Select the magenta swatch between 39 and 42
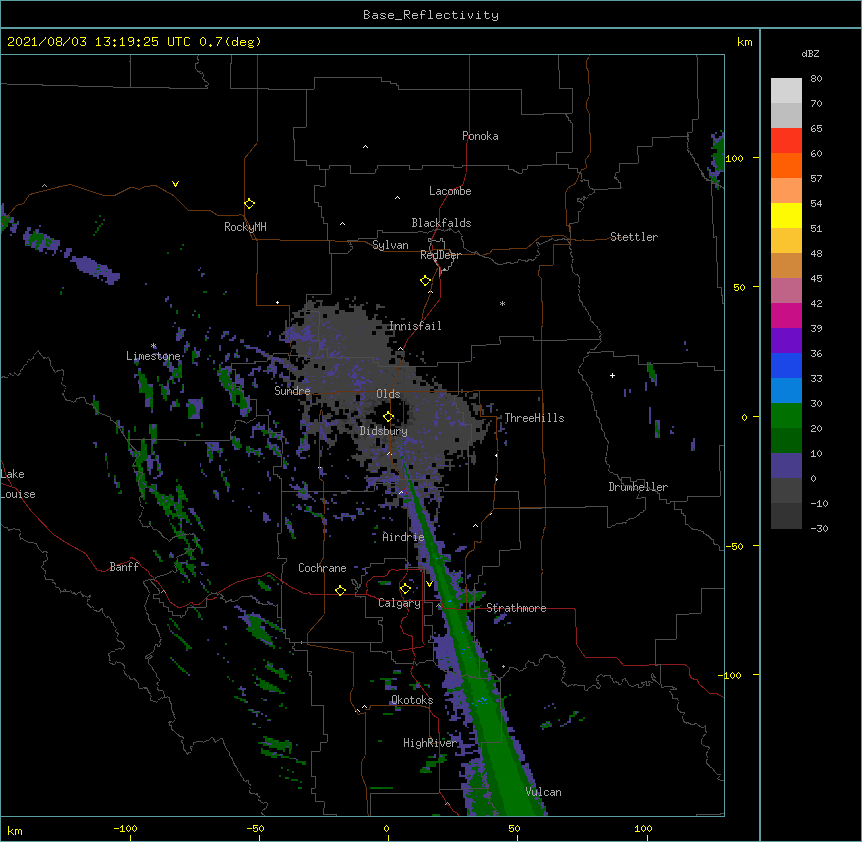The width and height of the screenshot is (862, 842). click(786, 315)
